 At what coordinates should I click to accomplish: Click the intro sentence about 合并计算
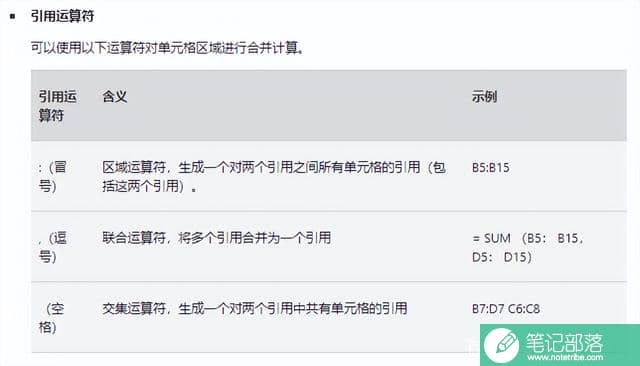coord(167,48)
